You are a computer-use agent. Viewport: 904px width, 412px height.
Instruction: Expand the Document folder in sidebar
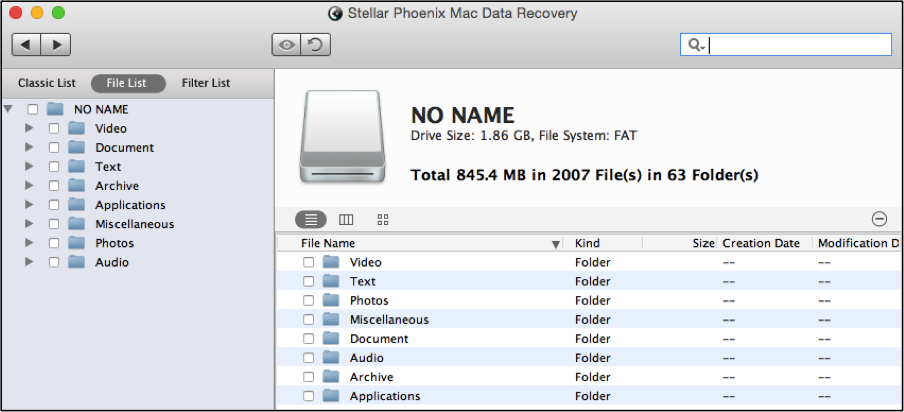29,148
